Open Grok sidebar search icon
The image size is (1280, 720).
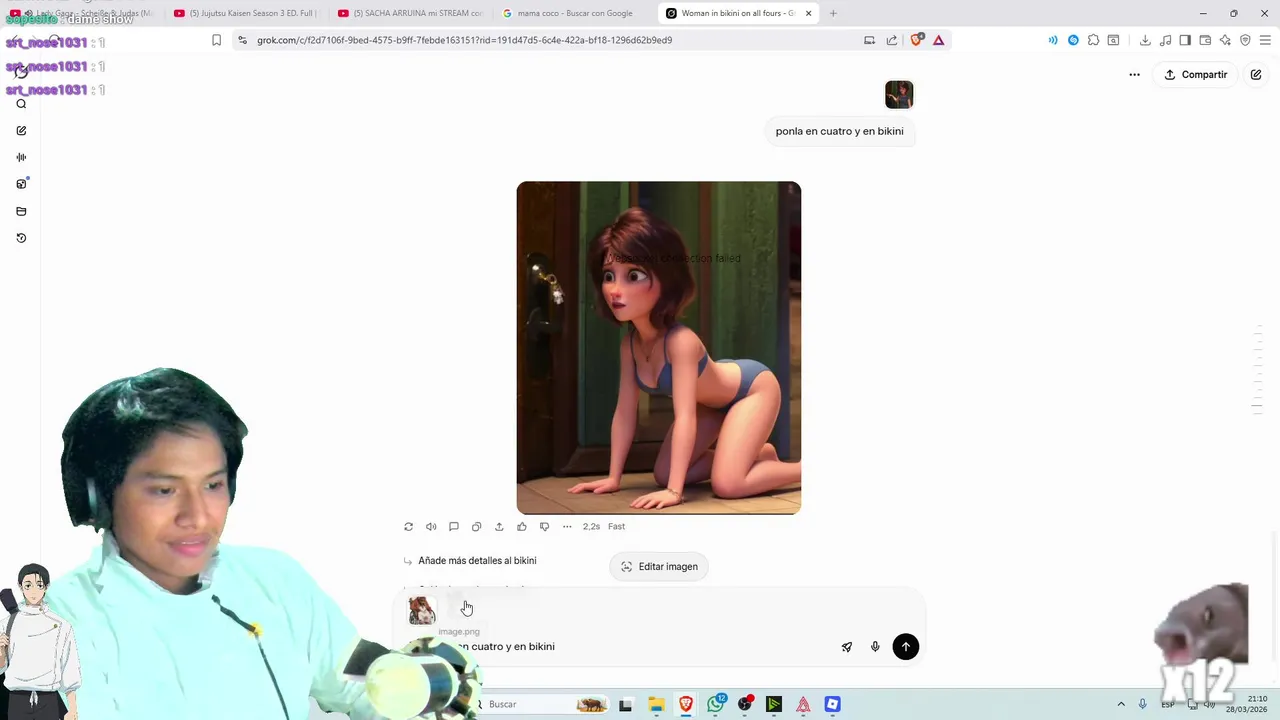click(21, 104)
